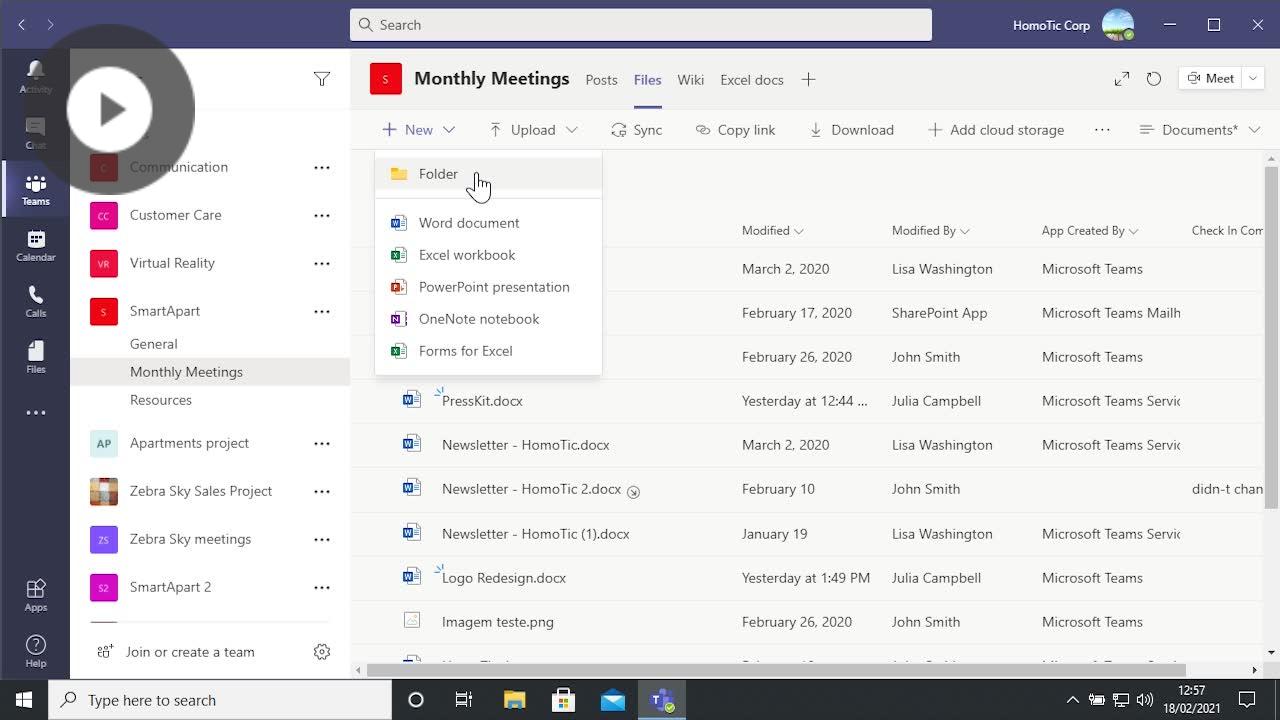
Task: Click the Copy link button
Action: (735, 130)
